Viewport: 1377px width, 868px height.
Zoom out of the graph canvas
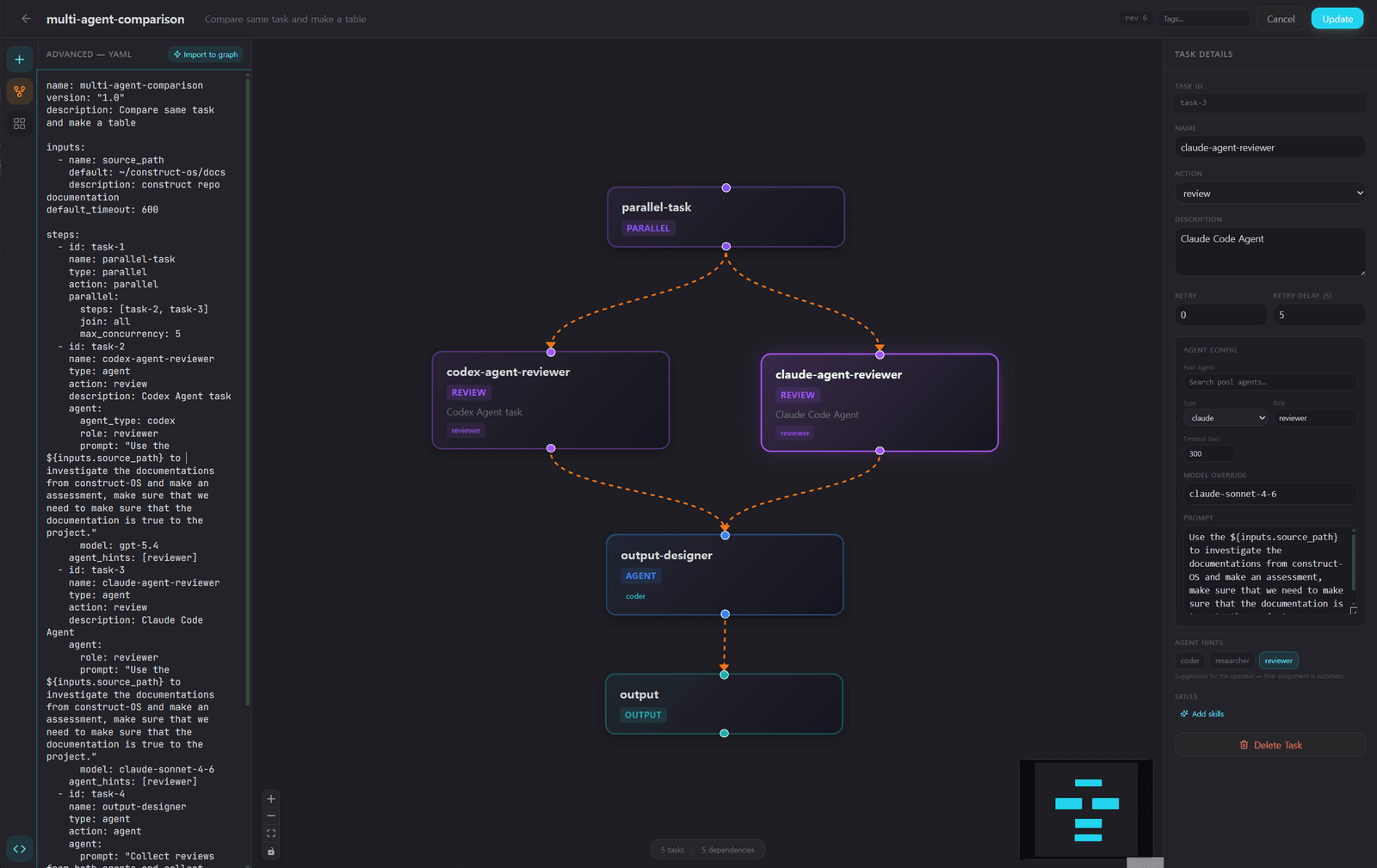(x=271, y=816)
